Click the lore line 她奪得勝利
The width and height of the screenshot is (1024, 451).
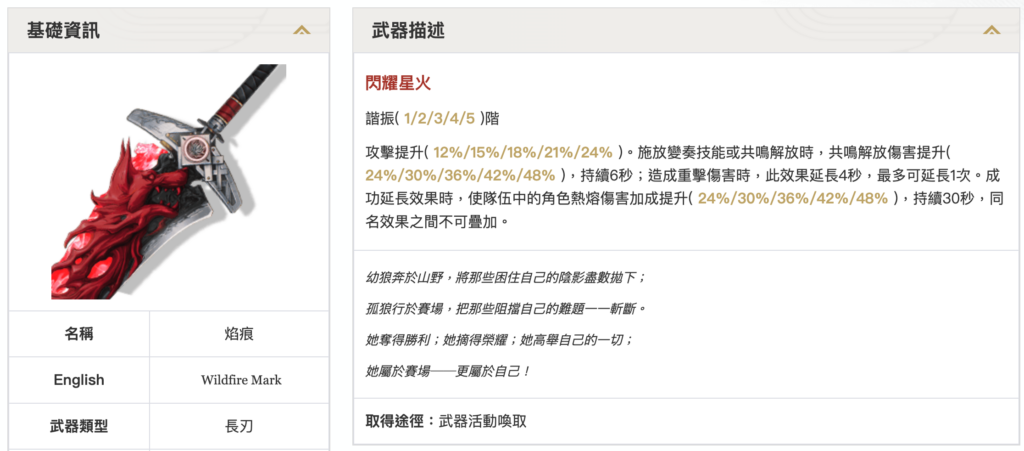[x=499, y=340]
